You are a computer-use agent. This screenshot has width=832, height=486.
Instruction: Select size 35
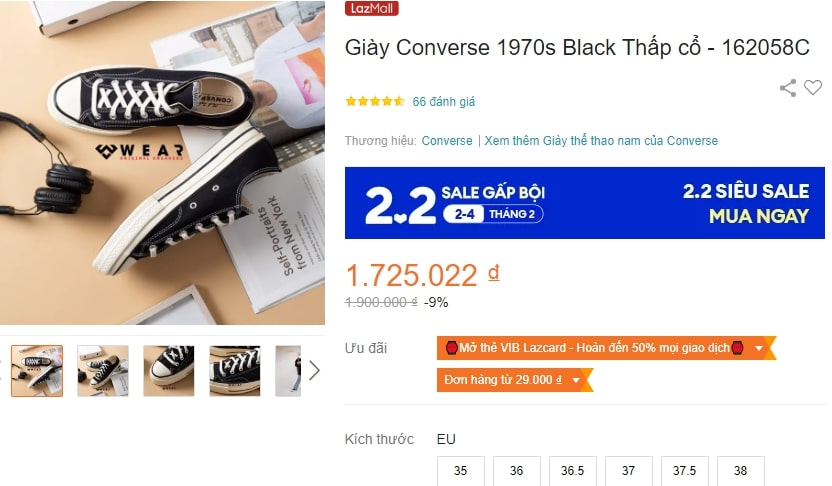461,471
